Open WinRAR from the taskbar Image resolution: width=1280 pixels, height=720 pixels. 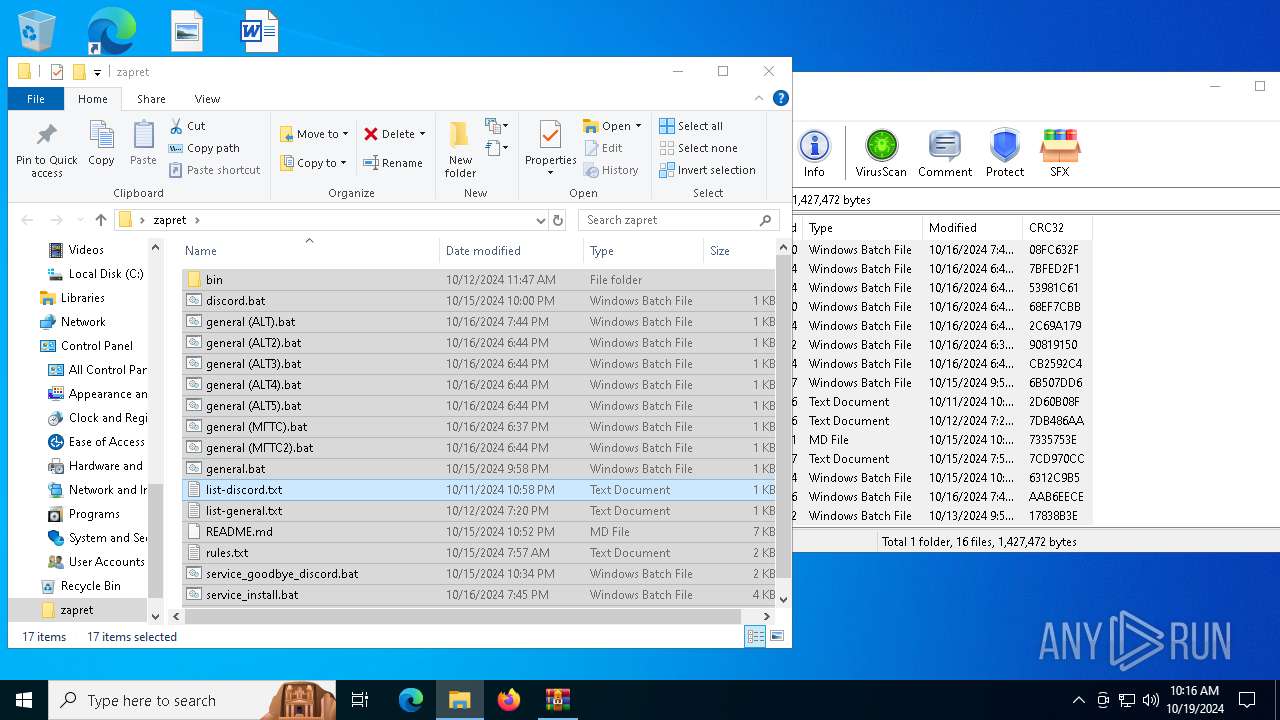tap(558, 700)
